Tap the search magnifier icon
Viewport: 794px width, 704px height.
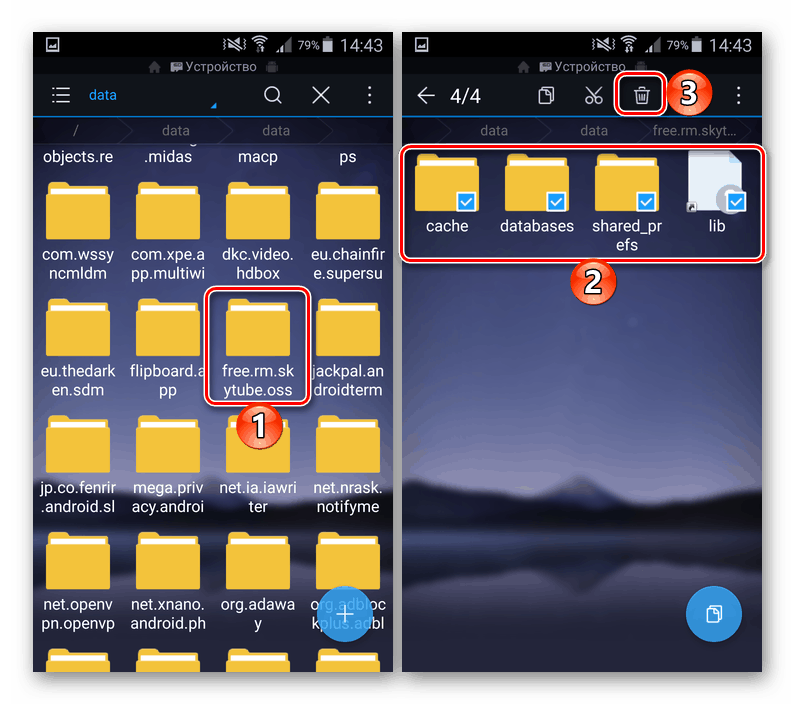coord(272,95)
